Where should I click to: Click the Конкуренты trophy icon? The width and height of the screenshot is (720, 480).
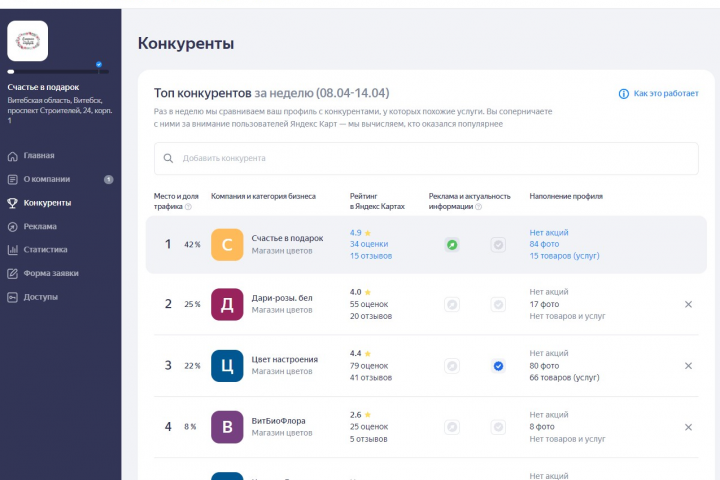12,203
